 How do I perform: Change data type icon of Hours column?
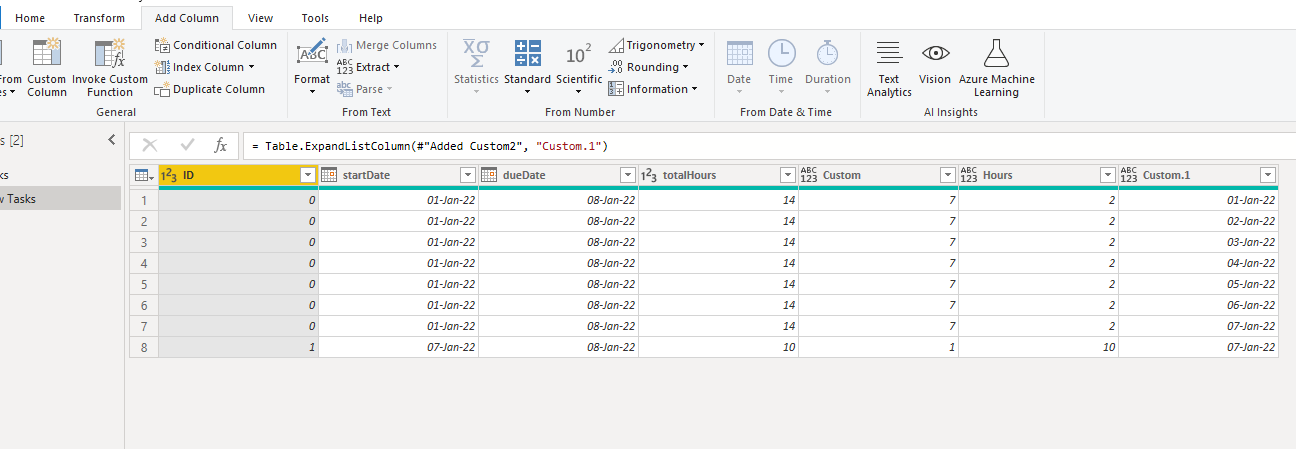tap(969, 175)
